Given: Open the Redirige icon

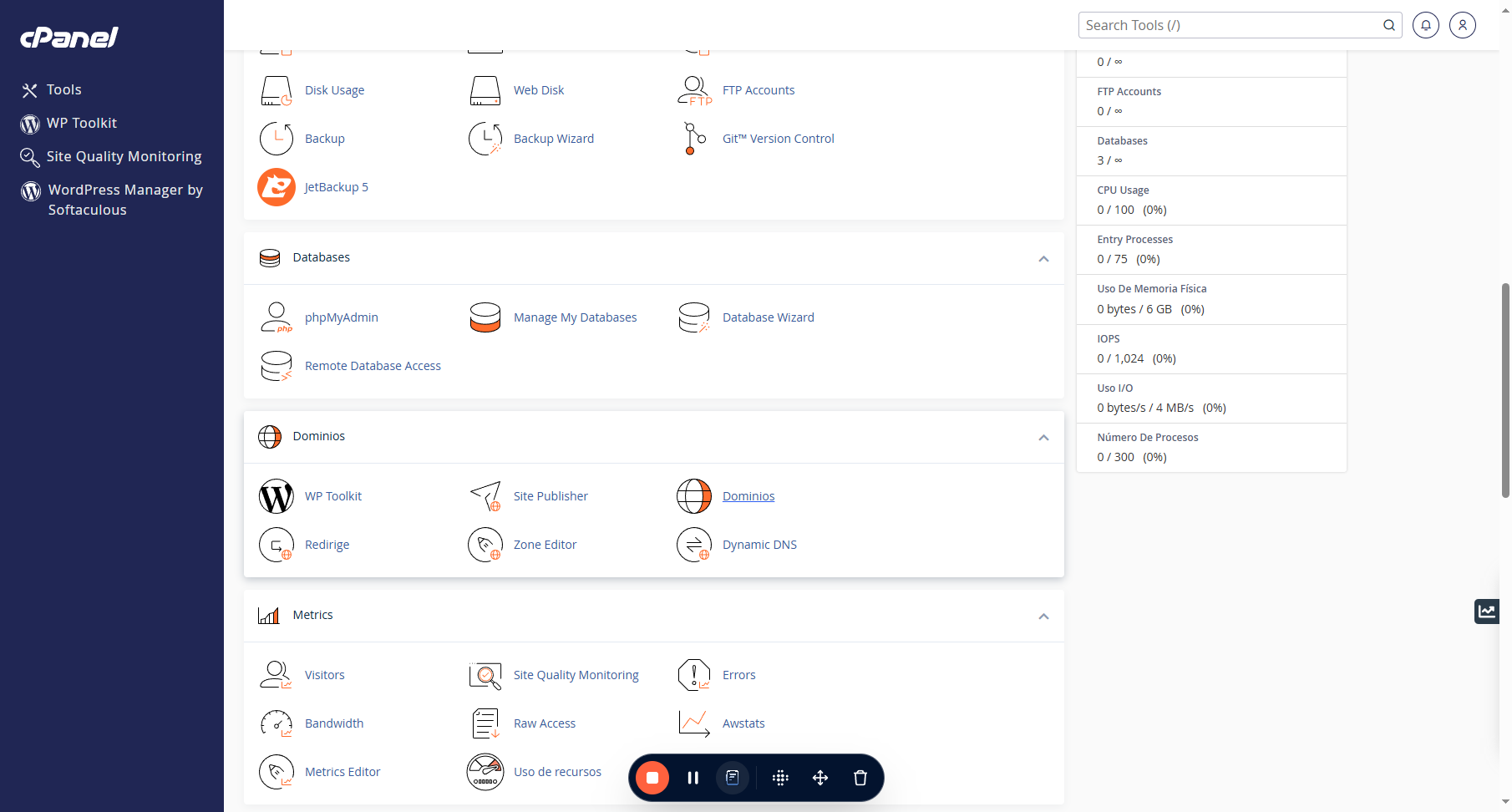Looking at the screenshot, I should click(277, 545).
